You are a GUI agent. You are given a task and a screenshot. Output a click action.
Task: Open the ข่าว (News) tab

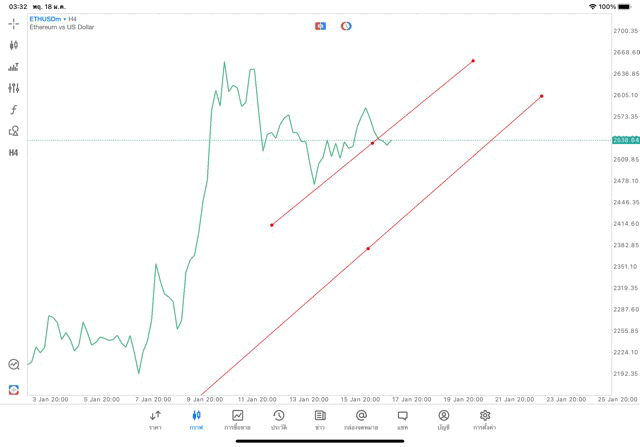(320, 420)
